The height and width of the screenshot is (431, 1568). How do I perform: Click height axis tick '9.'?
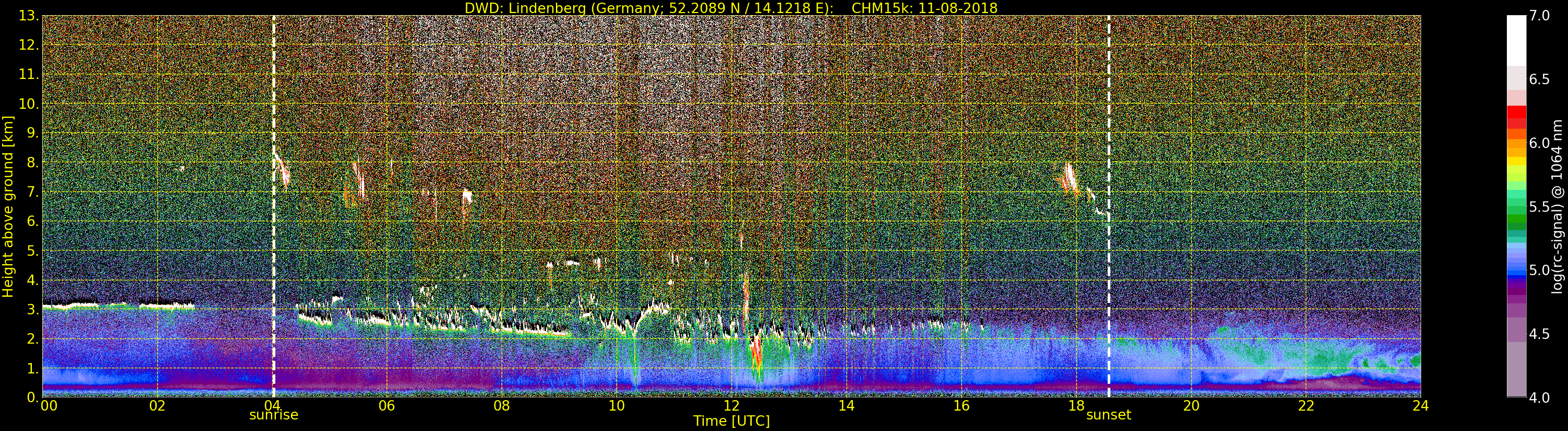tap(32, 133)
